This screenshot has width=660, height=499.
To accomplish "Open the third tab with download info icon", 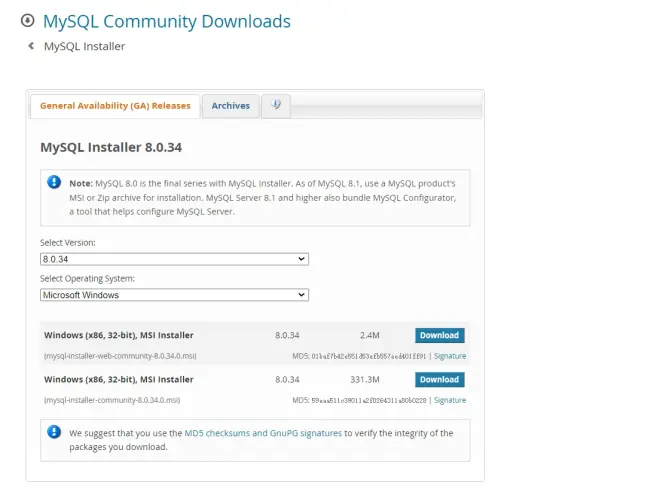I will [x=276, y=106].
